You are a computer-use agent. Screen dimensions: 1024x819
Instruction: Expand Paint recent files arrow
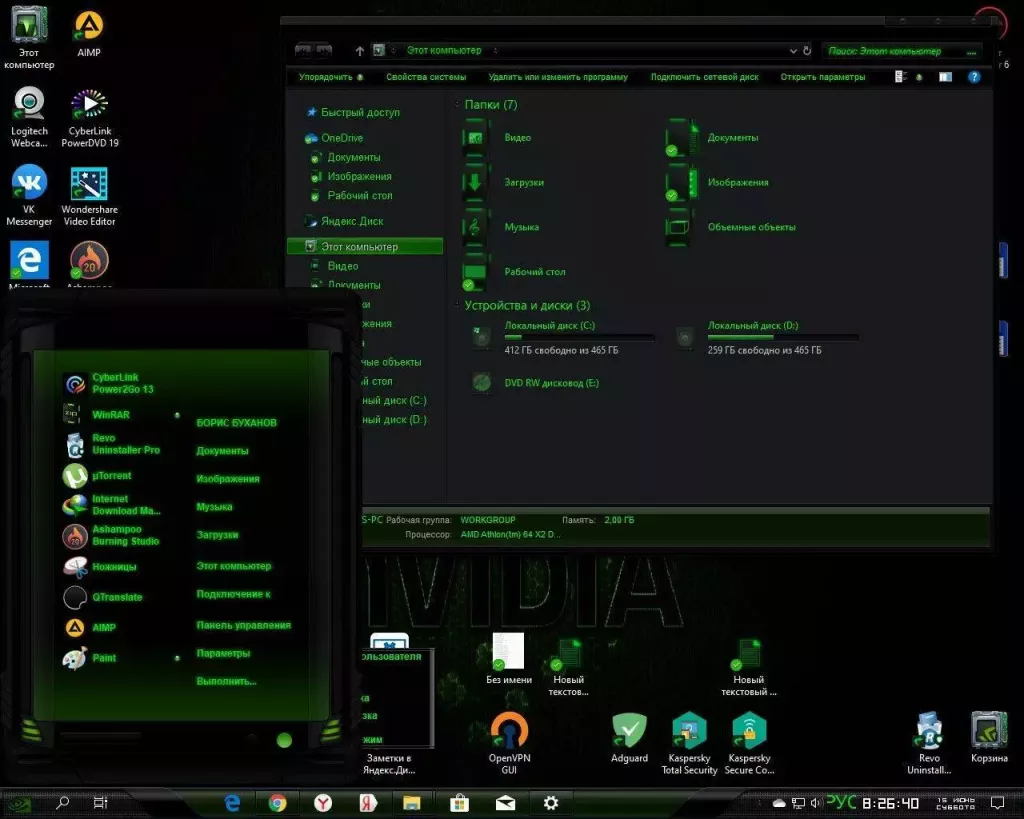click(x=177, y=658)
